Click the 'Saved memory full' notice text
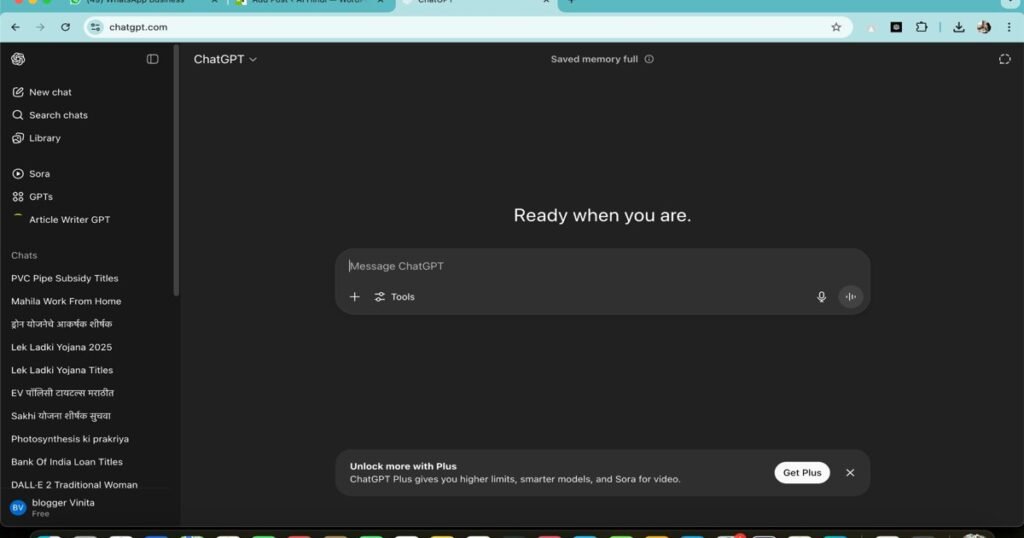1024x538 pixels. point(594,59)
